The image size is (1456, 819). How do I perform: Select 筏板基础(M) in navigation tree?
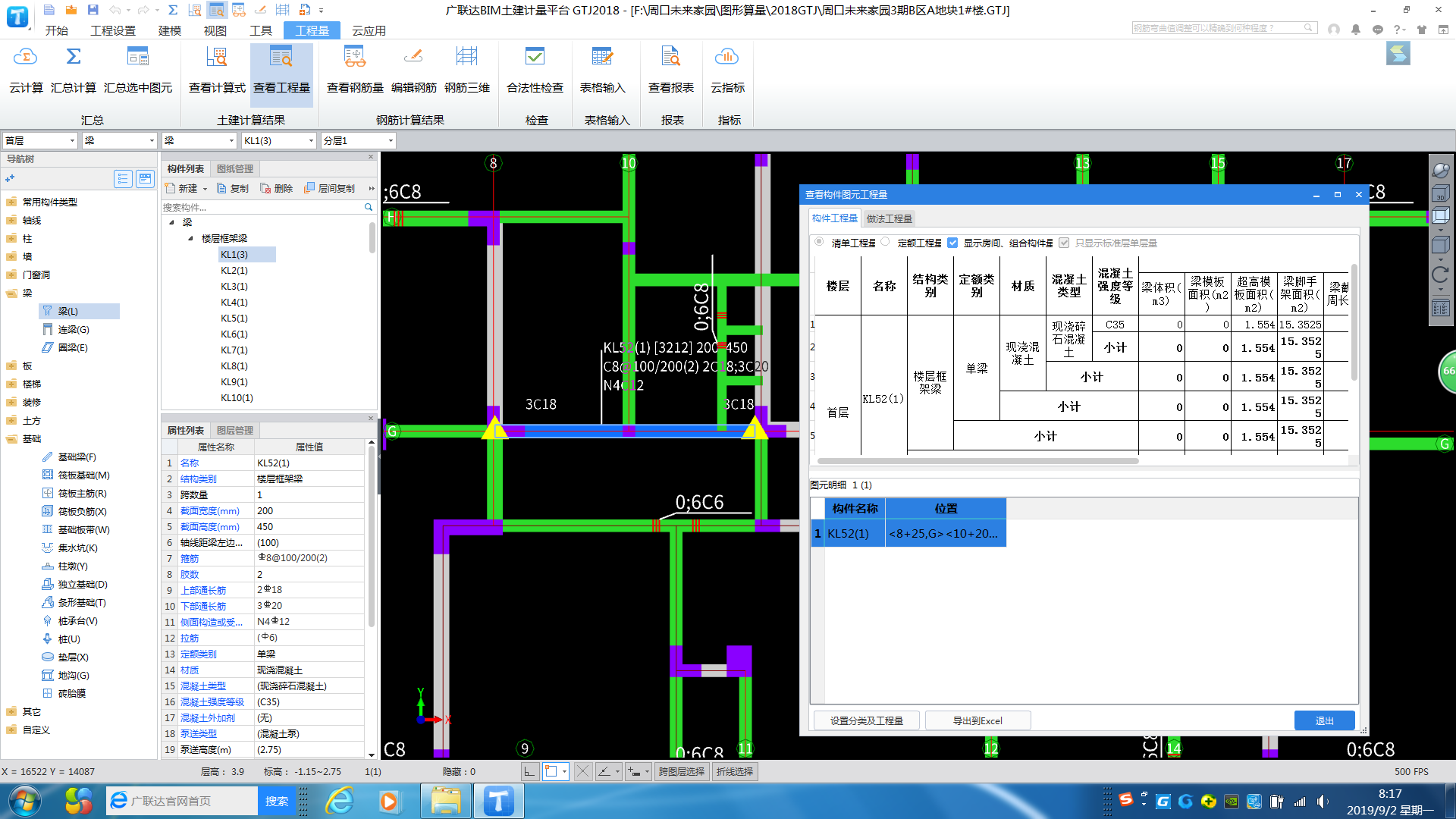tap(83, 475)
